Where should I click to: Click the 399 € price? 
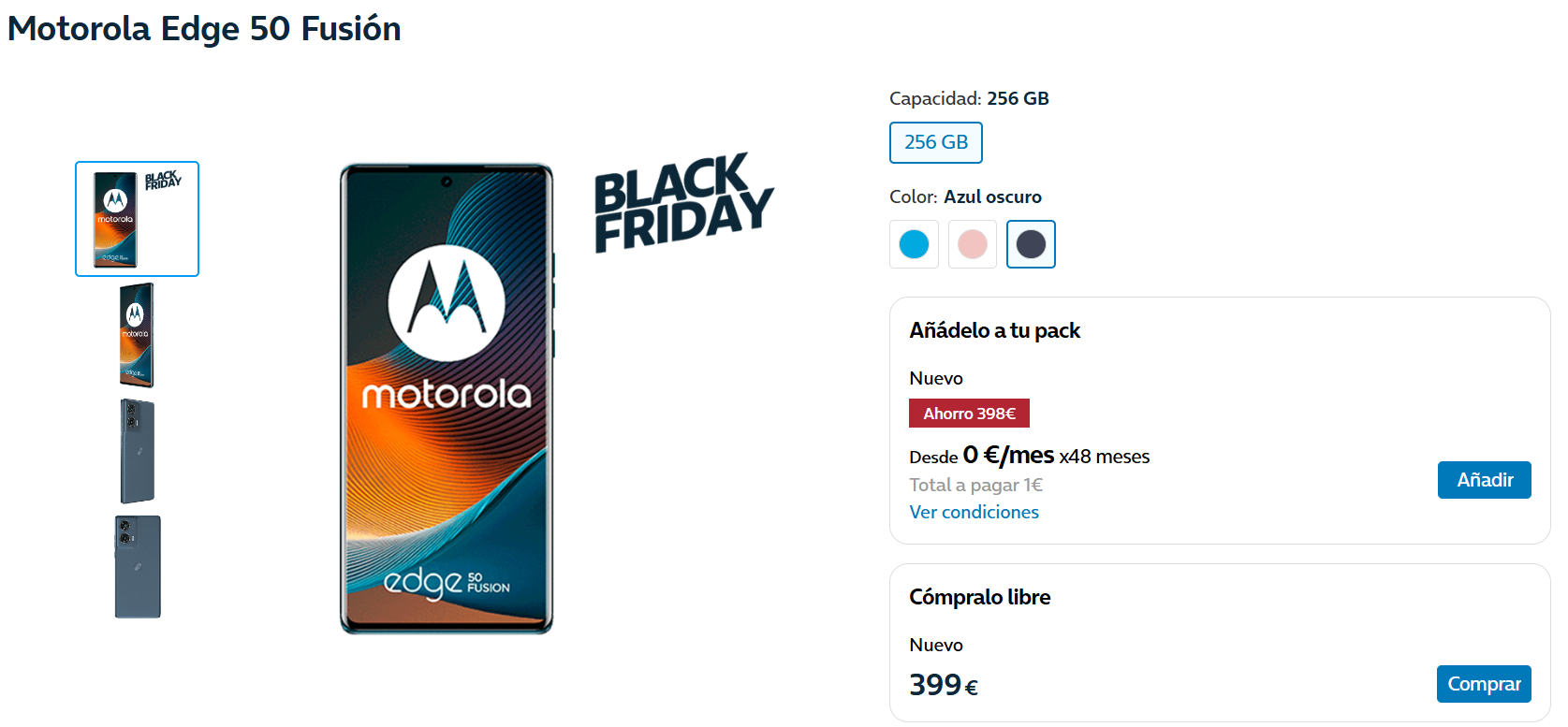943,685
